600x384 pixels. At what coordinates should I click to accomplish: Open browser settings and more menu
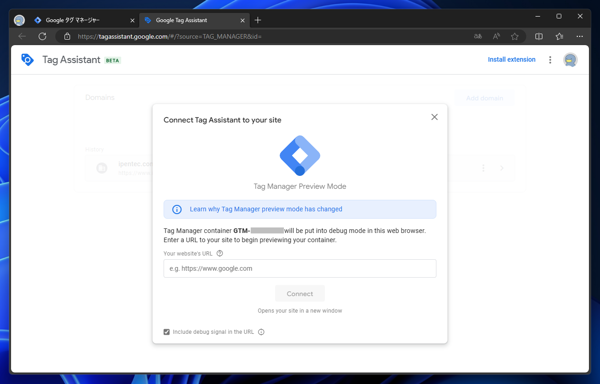point(580,37)
